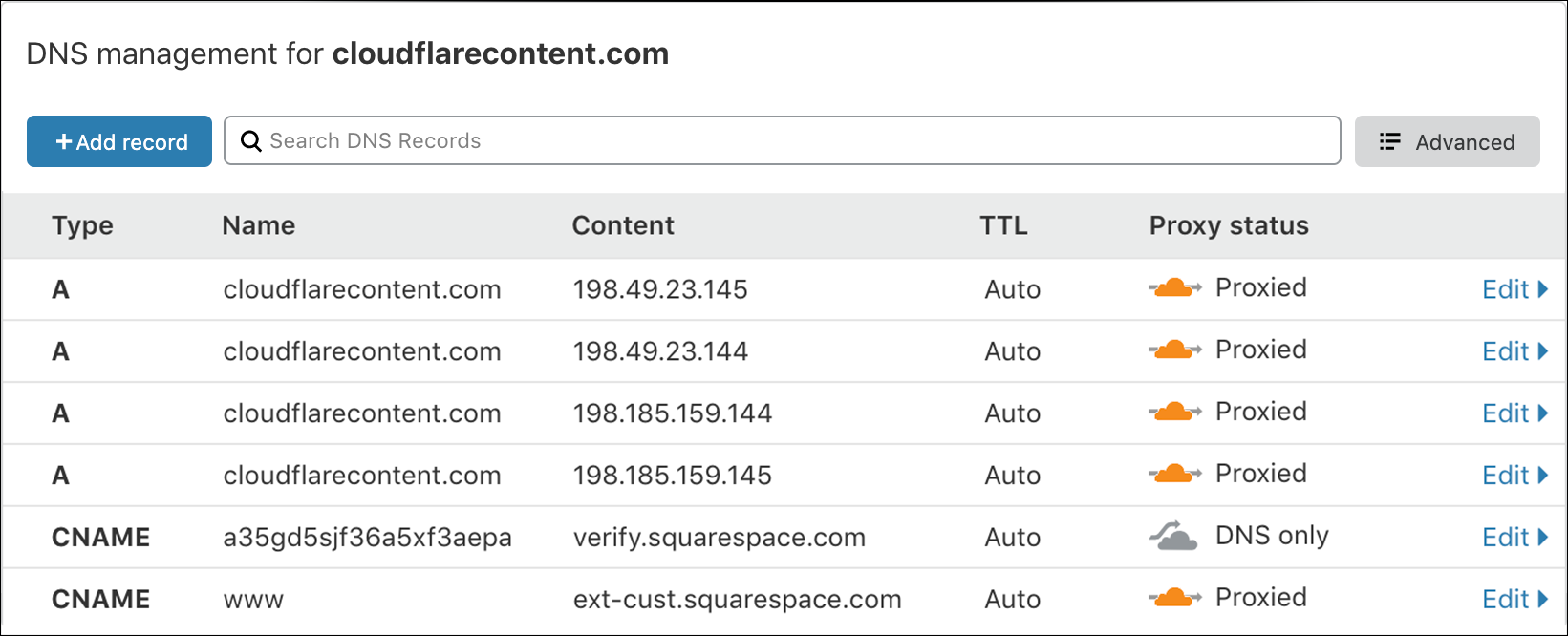
Task: Click the filter list icon inside the Advanced button
Action: point(1390,140)
